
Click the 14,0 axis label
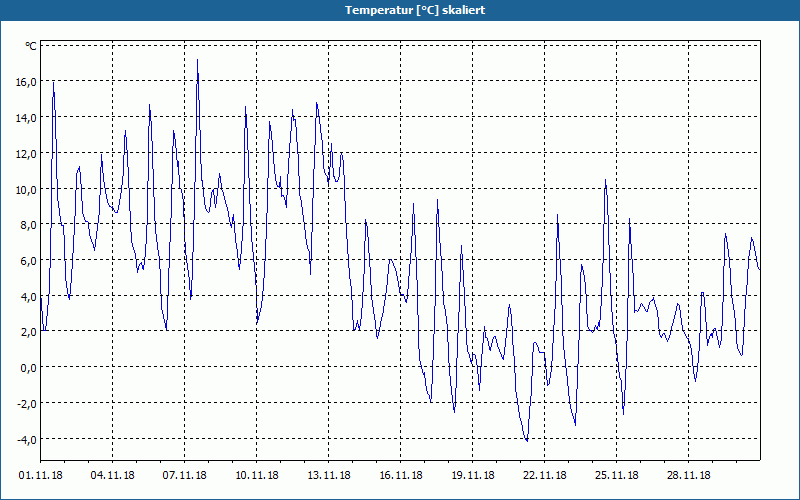(27, 117)
